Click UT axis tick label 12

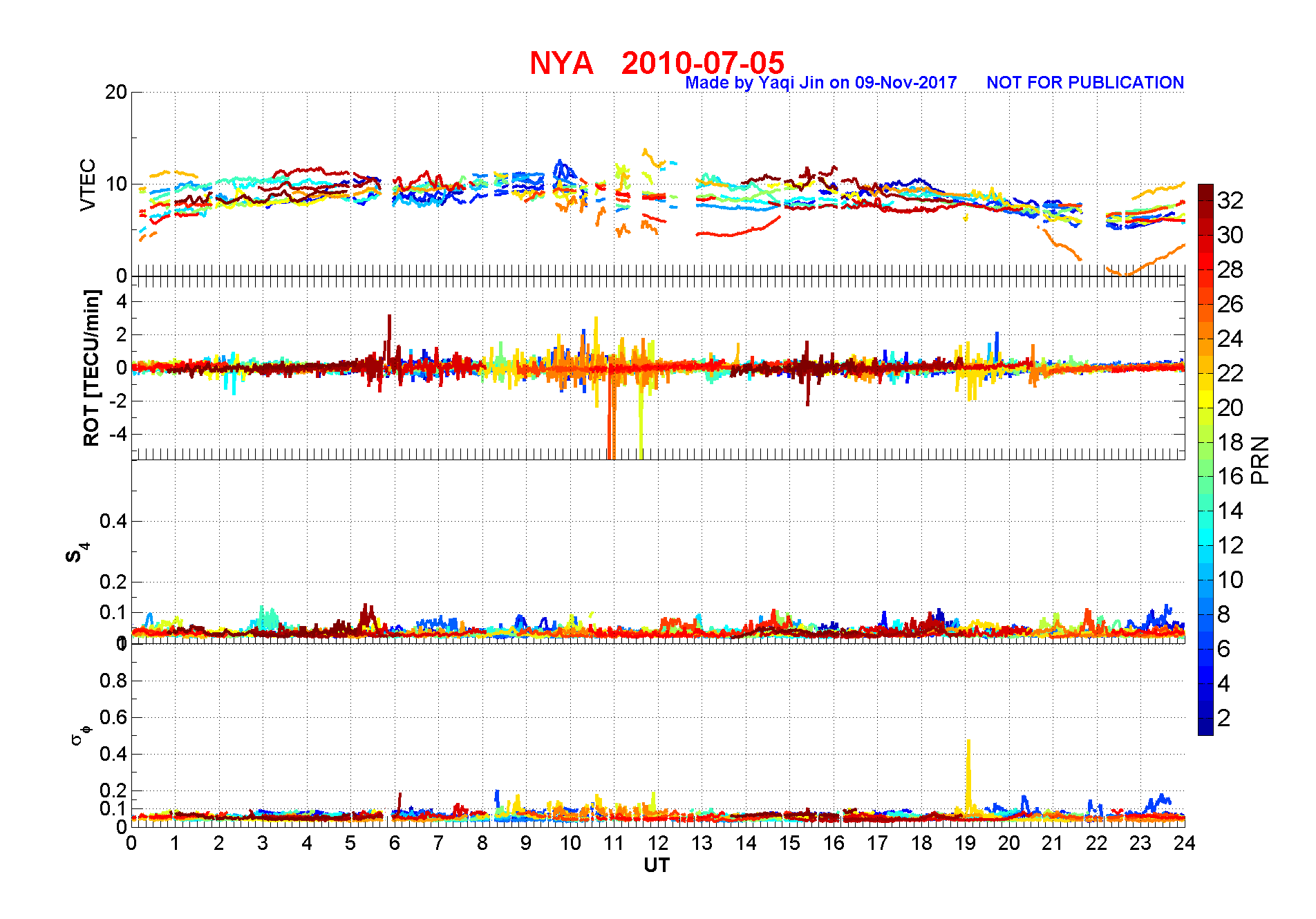(x=657, y=843)
